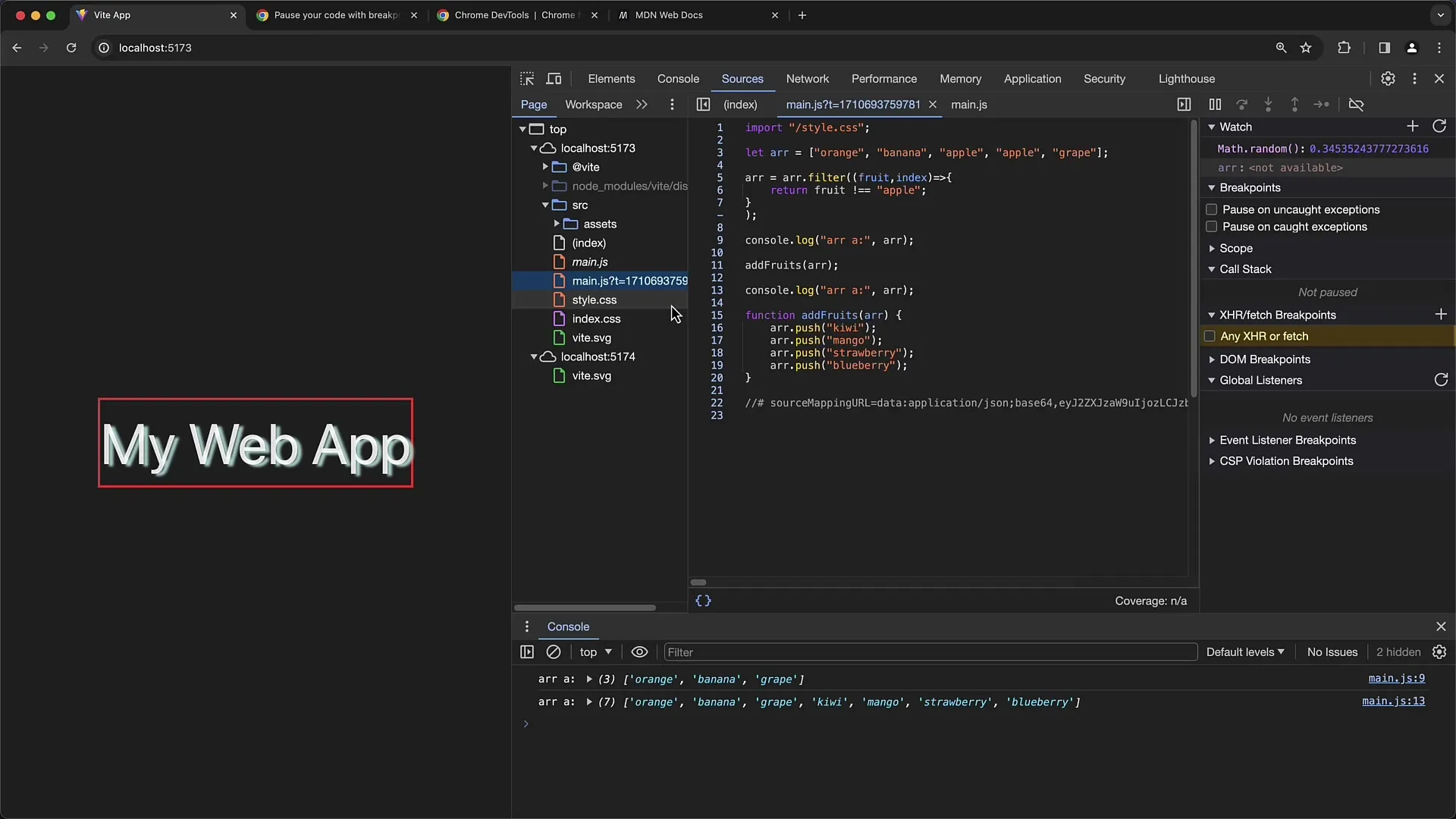This screenshot has height=819, width=1456.
Task: Click the 2 hidden messages label
Action: 1398,652
